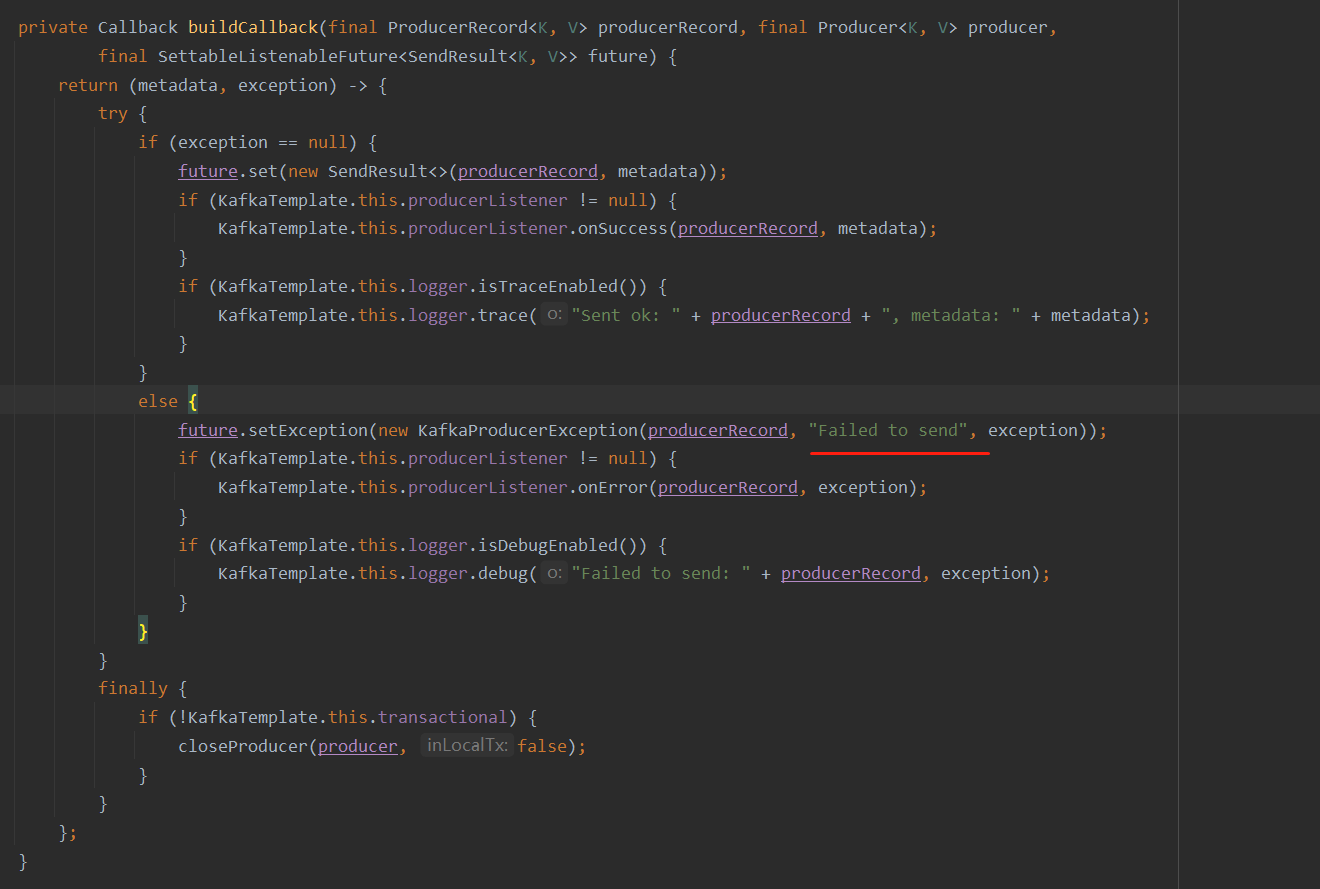Click the false literal in closeProducer

[x=542, y=746]
